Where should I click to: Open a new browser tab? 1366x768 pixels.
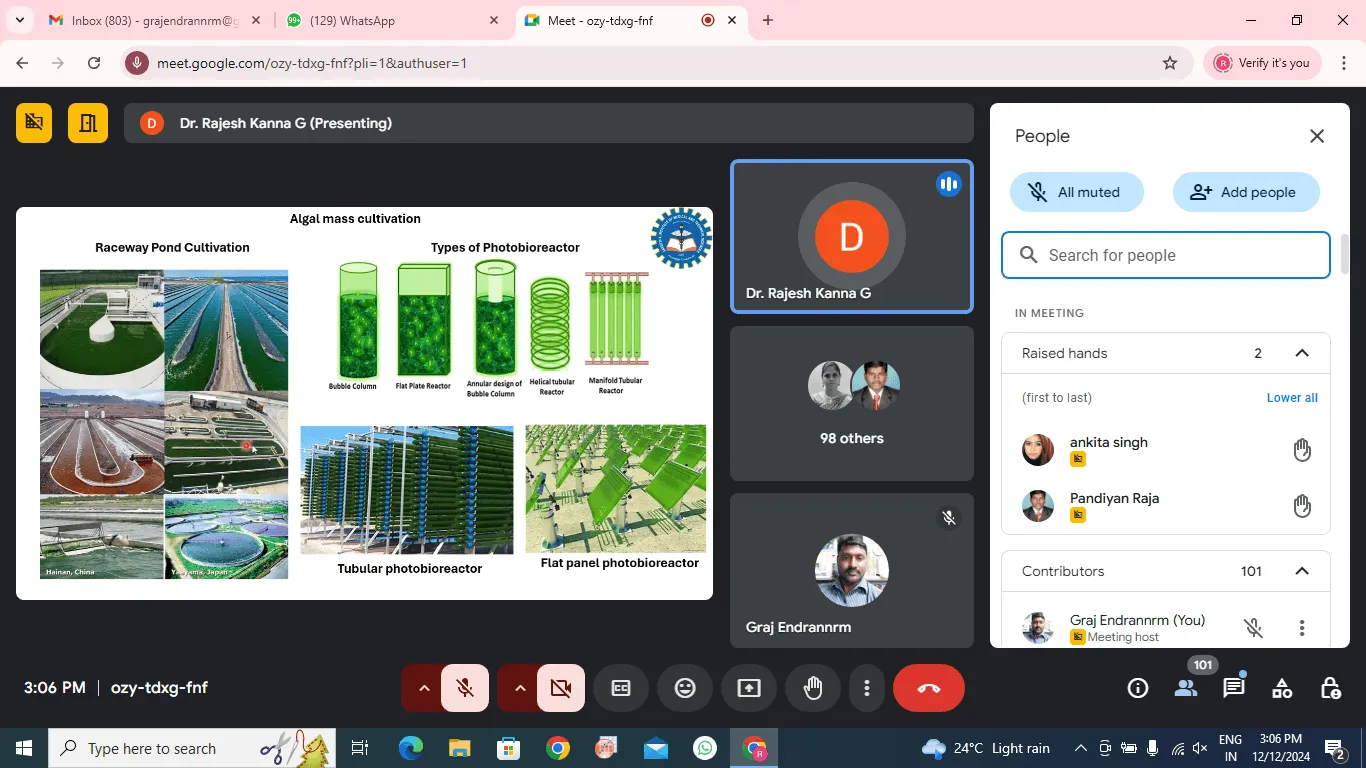click(768, 20)
